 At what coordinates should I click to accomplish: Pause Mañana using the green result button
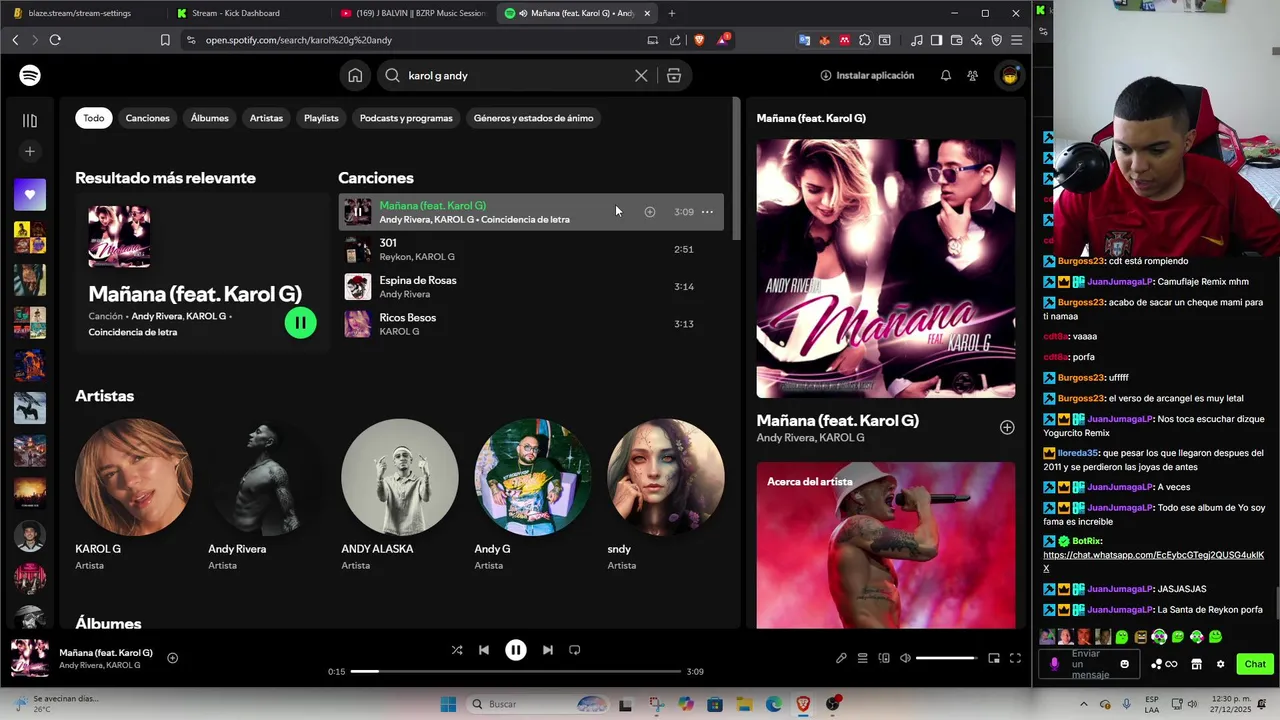point(300,322)
